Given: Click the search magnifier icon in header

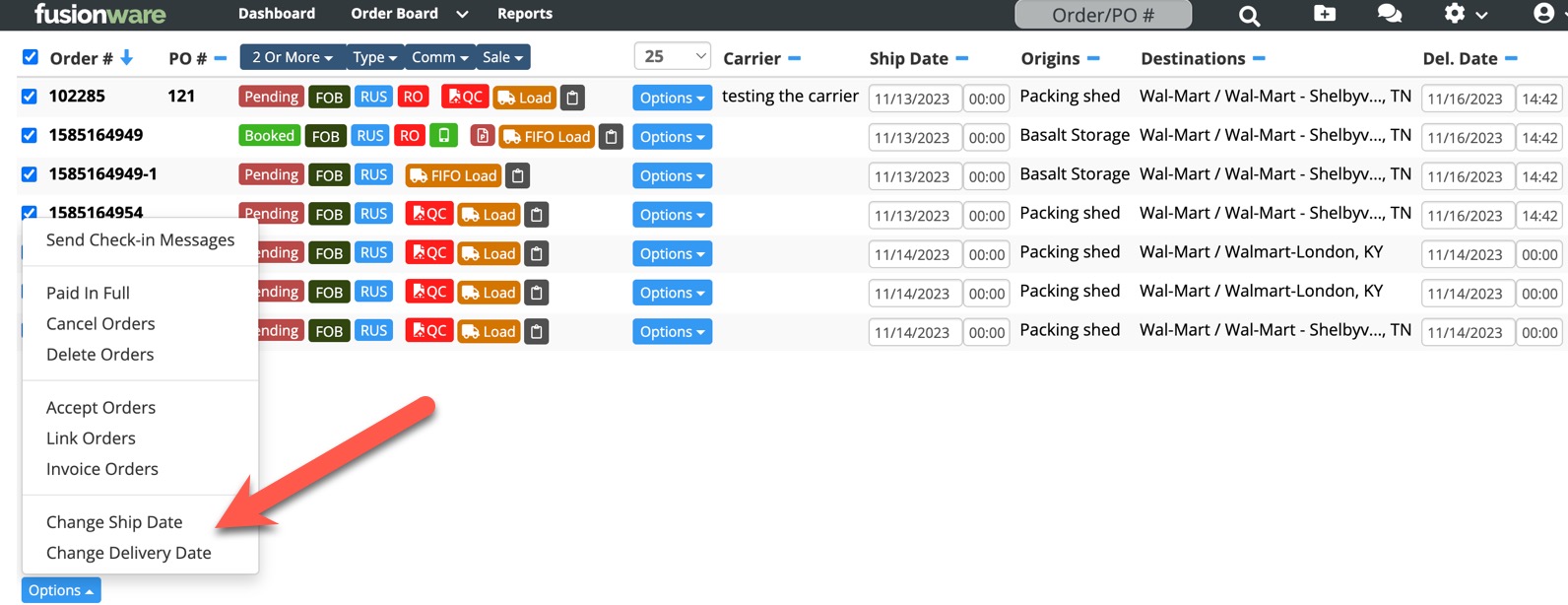Looking at the screenshot, I should [1249, 15].
